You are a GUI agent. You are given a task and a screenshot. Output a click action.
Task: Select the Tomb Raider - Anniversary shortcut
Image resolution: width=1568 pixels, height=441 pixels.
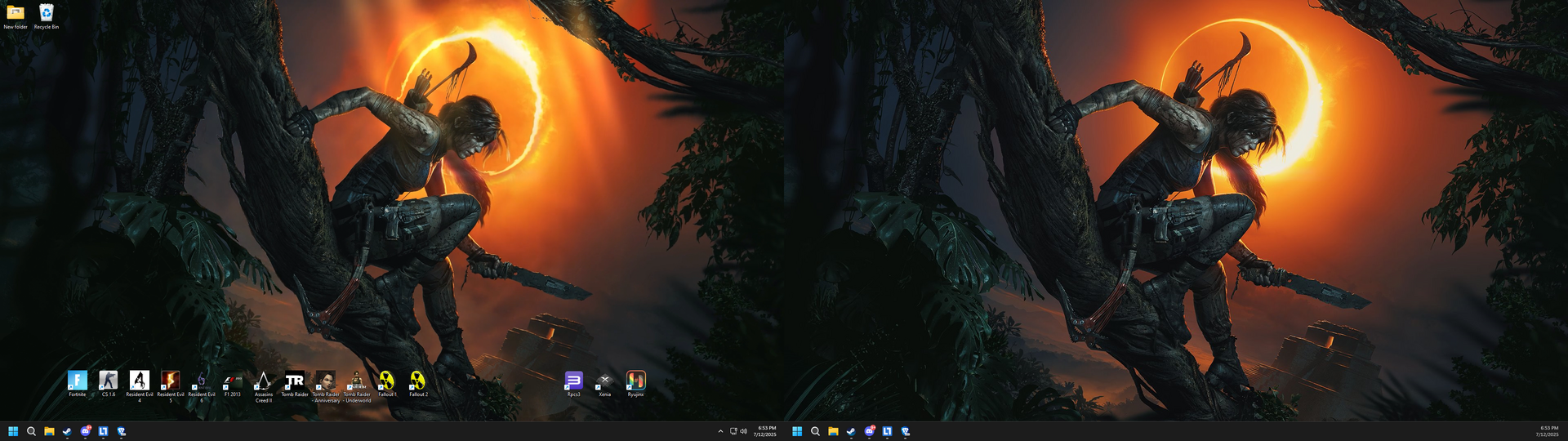tap(326, 386)
